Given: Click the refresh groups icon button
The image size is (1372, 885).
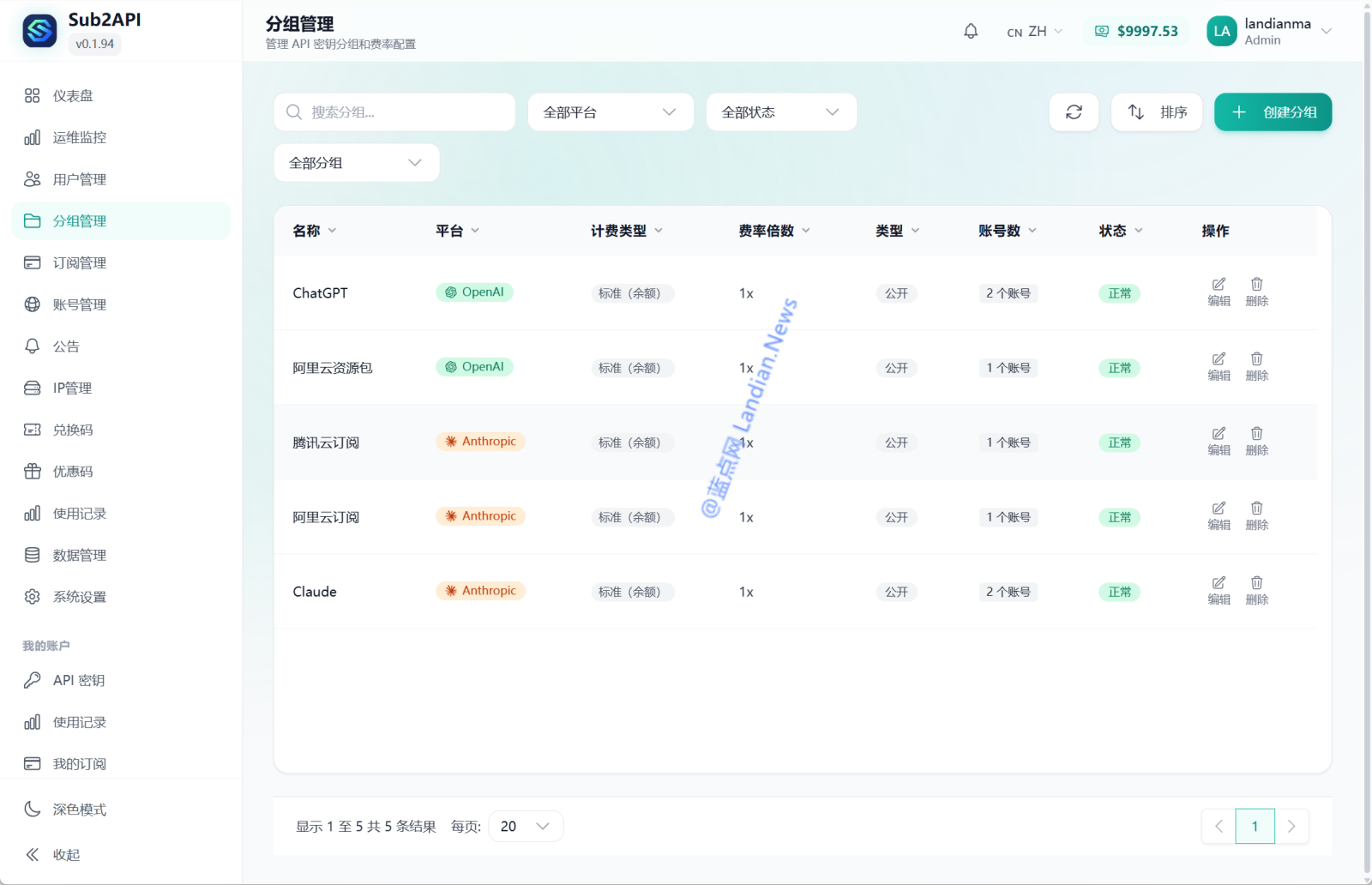Looking at the screenshot, I should coord(1074,112).
